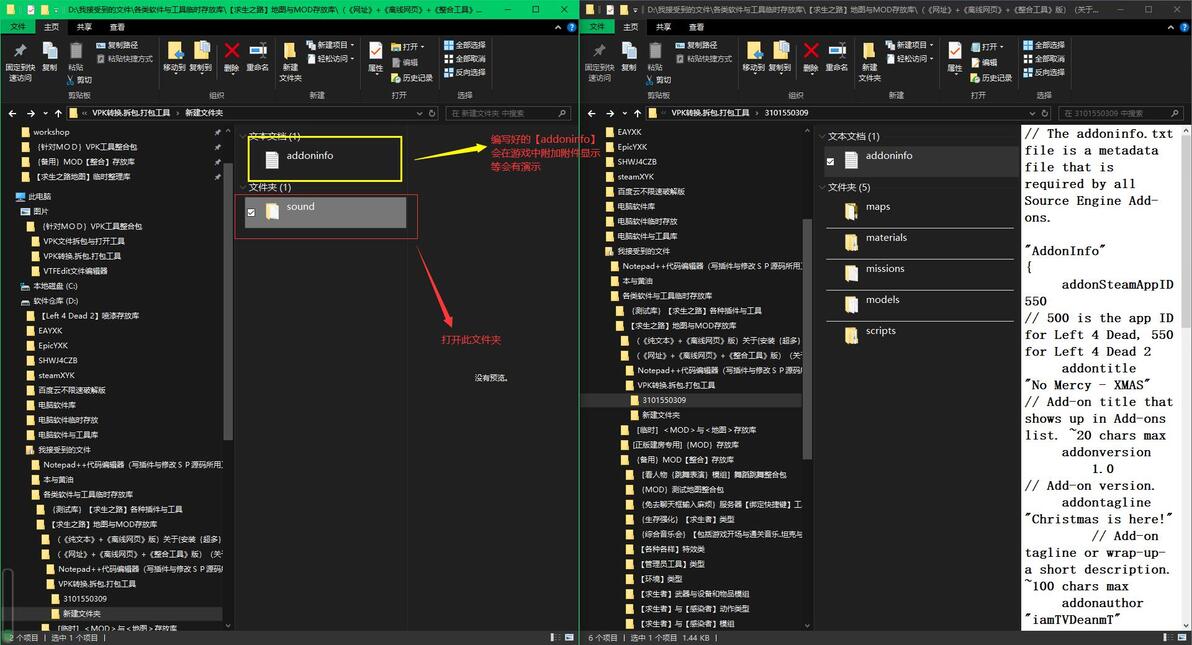Screen dimensions: 1192x645
Task: Click right window search box 在 3101550309 中搜索
Action: (1121, 113)
